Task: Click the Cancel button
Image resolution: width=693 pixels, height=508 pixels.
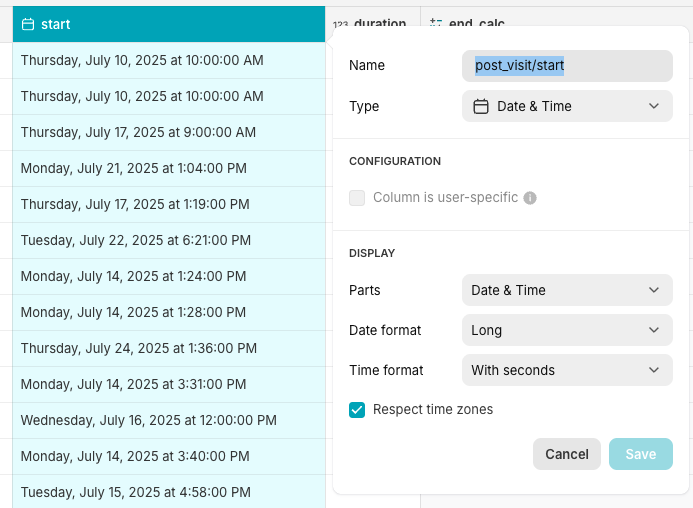Action: click(x=567, y=454)
